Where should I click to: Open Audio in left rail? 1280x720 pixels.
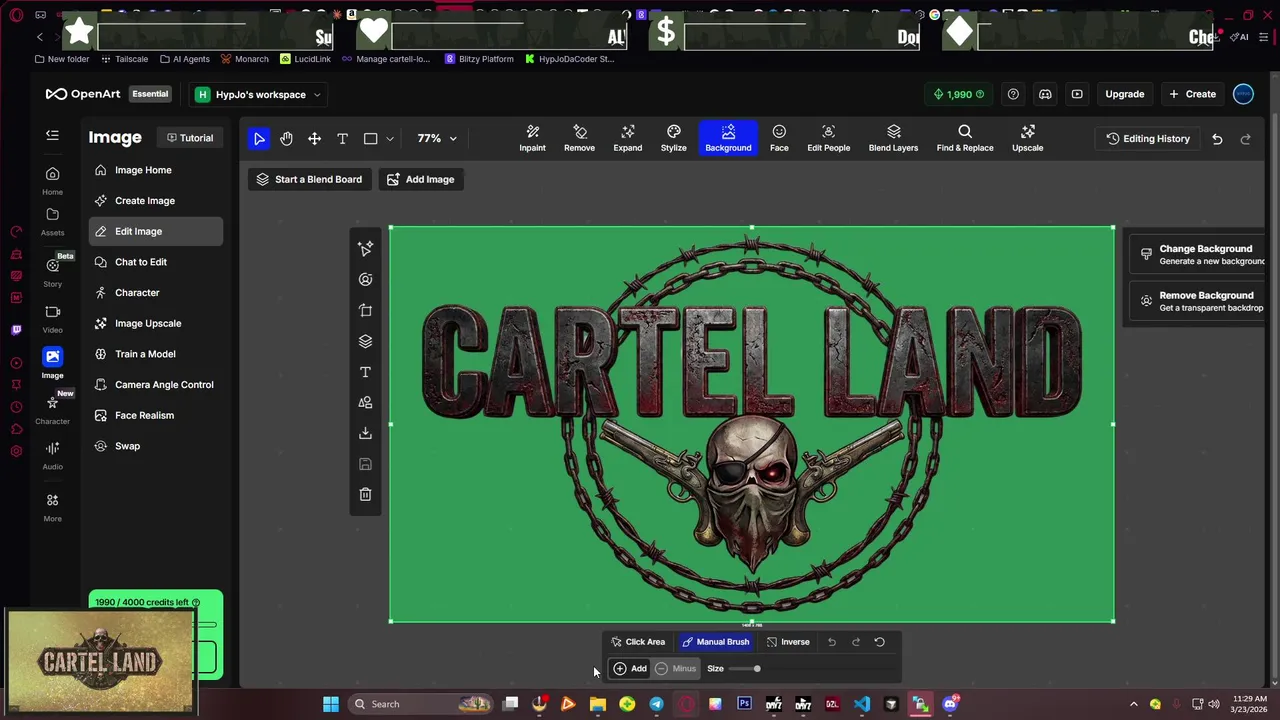[52, 456]
